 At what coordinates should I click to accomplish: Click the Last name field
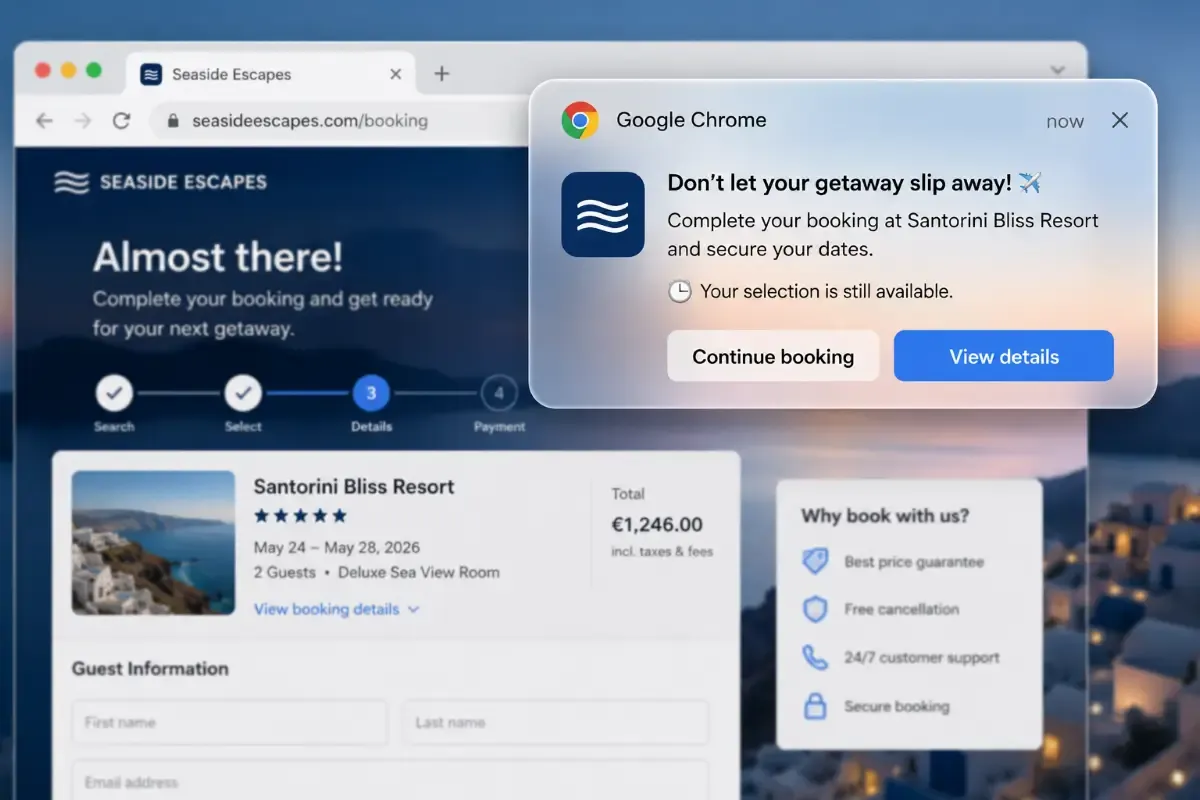(x=556, y=722)
